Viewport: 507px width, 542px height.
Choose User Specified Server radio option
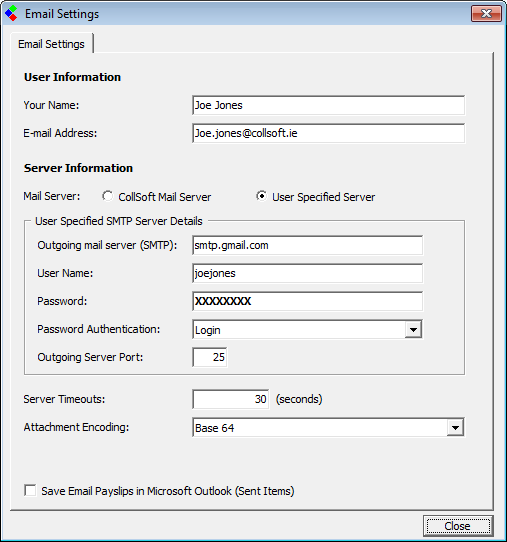[261, 196]
